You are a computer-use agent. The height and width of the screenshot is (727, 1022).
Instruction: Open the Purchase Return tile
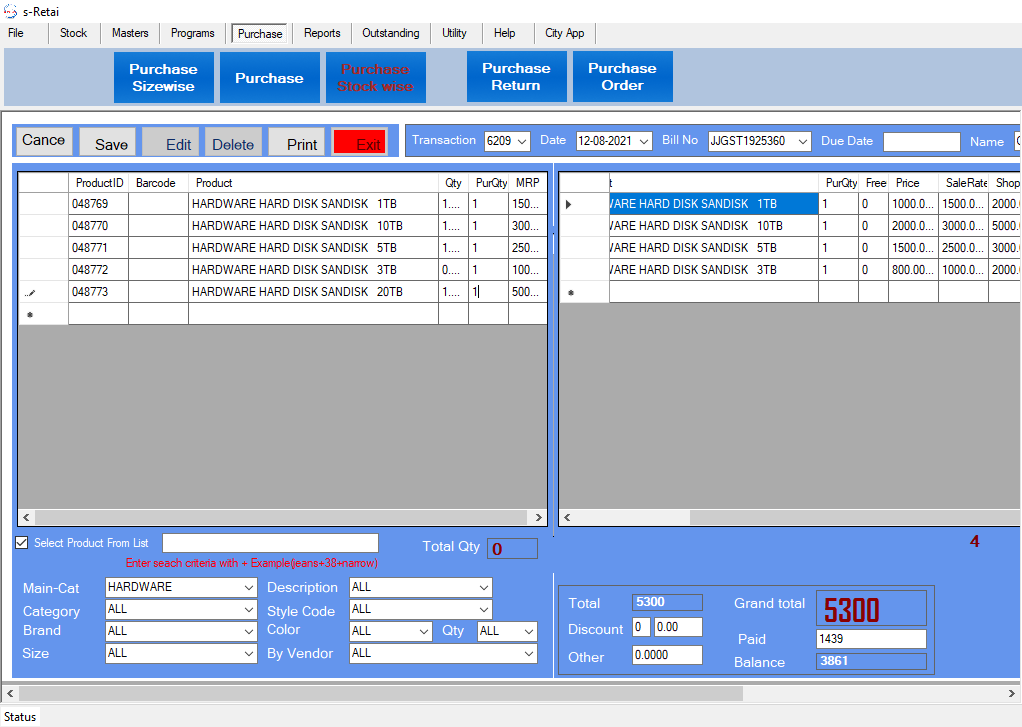(x=516, y=77)
